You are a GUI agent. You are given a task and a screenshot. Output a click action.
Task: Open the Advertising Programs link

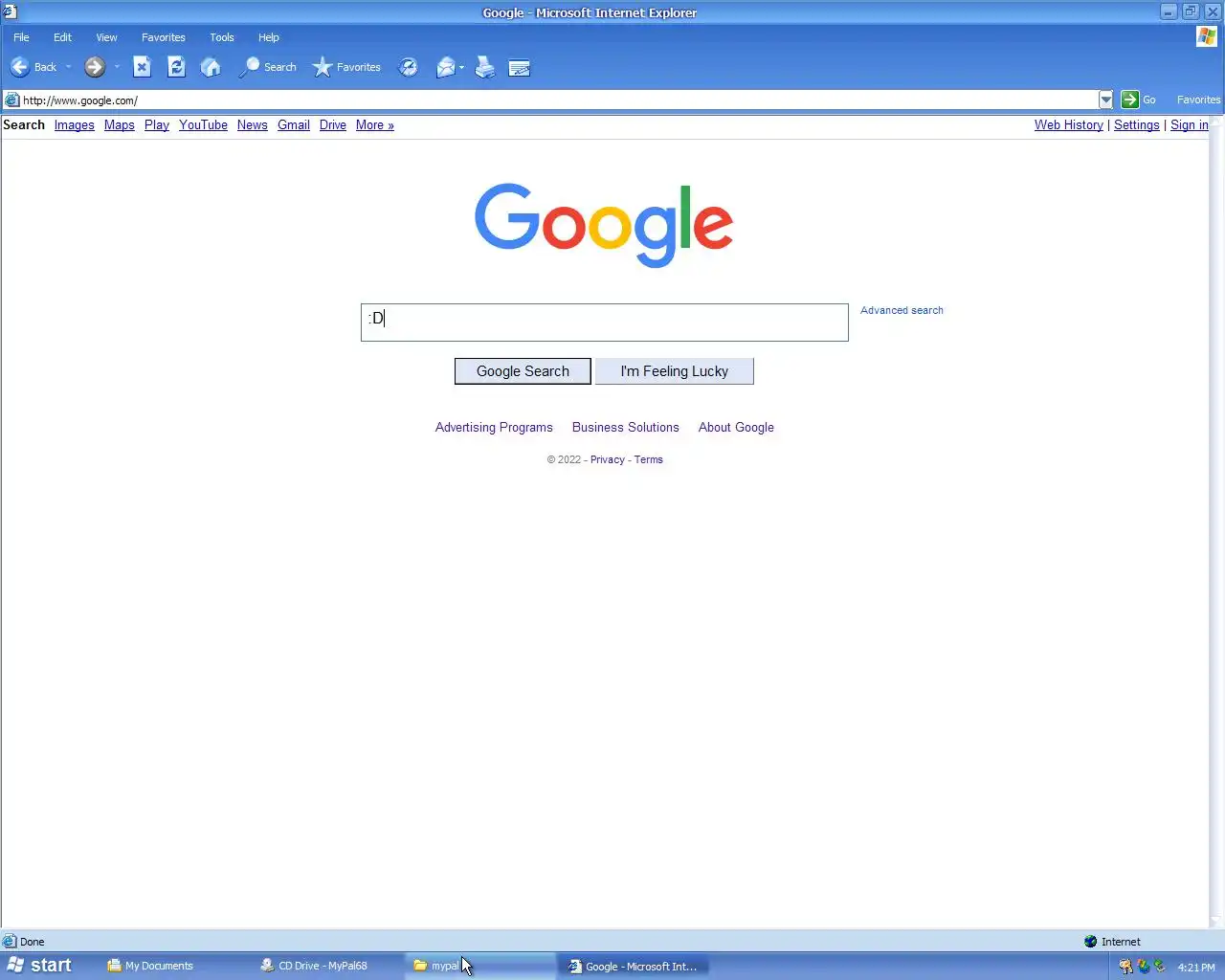(x=494, y=428)
